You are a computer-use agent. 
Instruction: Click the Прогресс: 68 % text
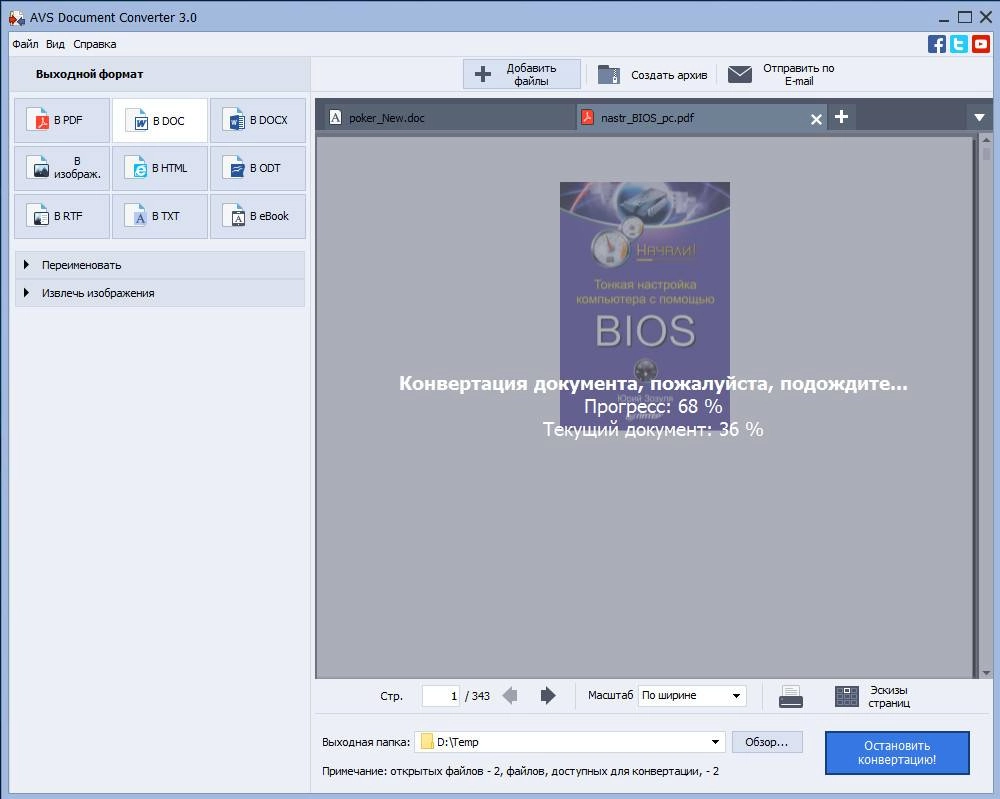(653, 406)
